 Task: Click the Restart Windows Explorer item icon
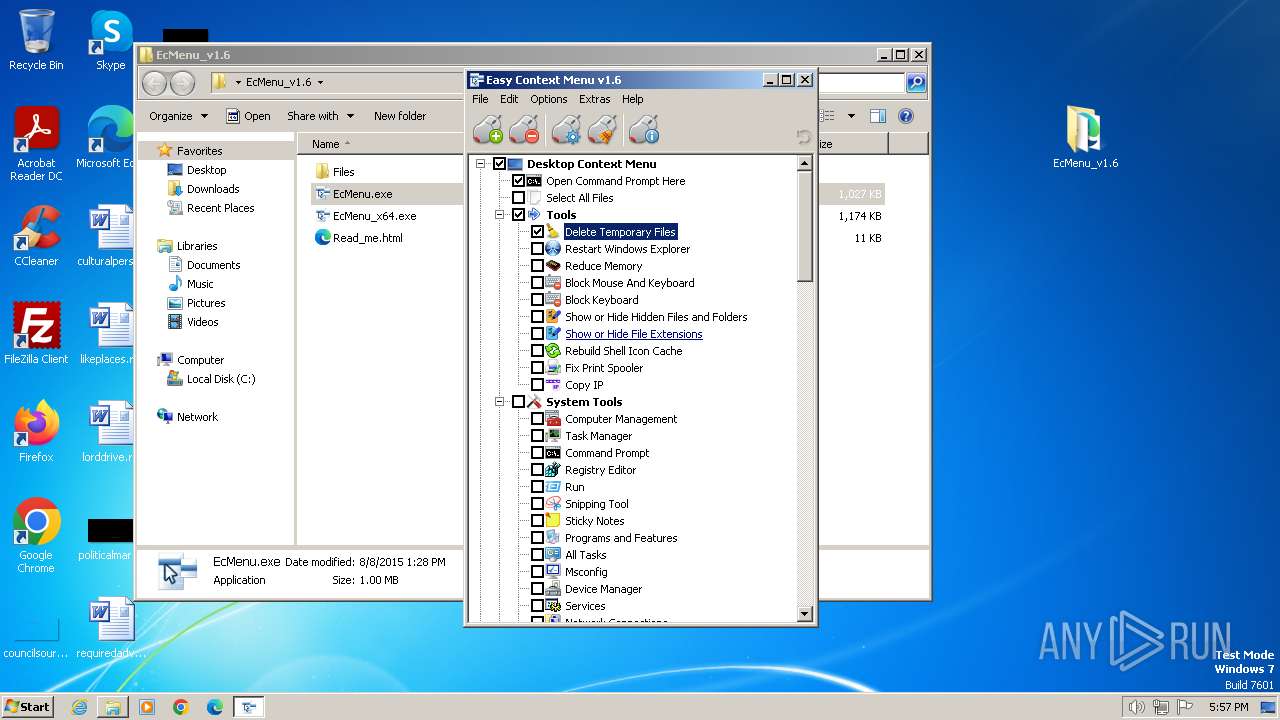(x=553, y=249)
